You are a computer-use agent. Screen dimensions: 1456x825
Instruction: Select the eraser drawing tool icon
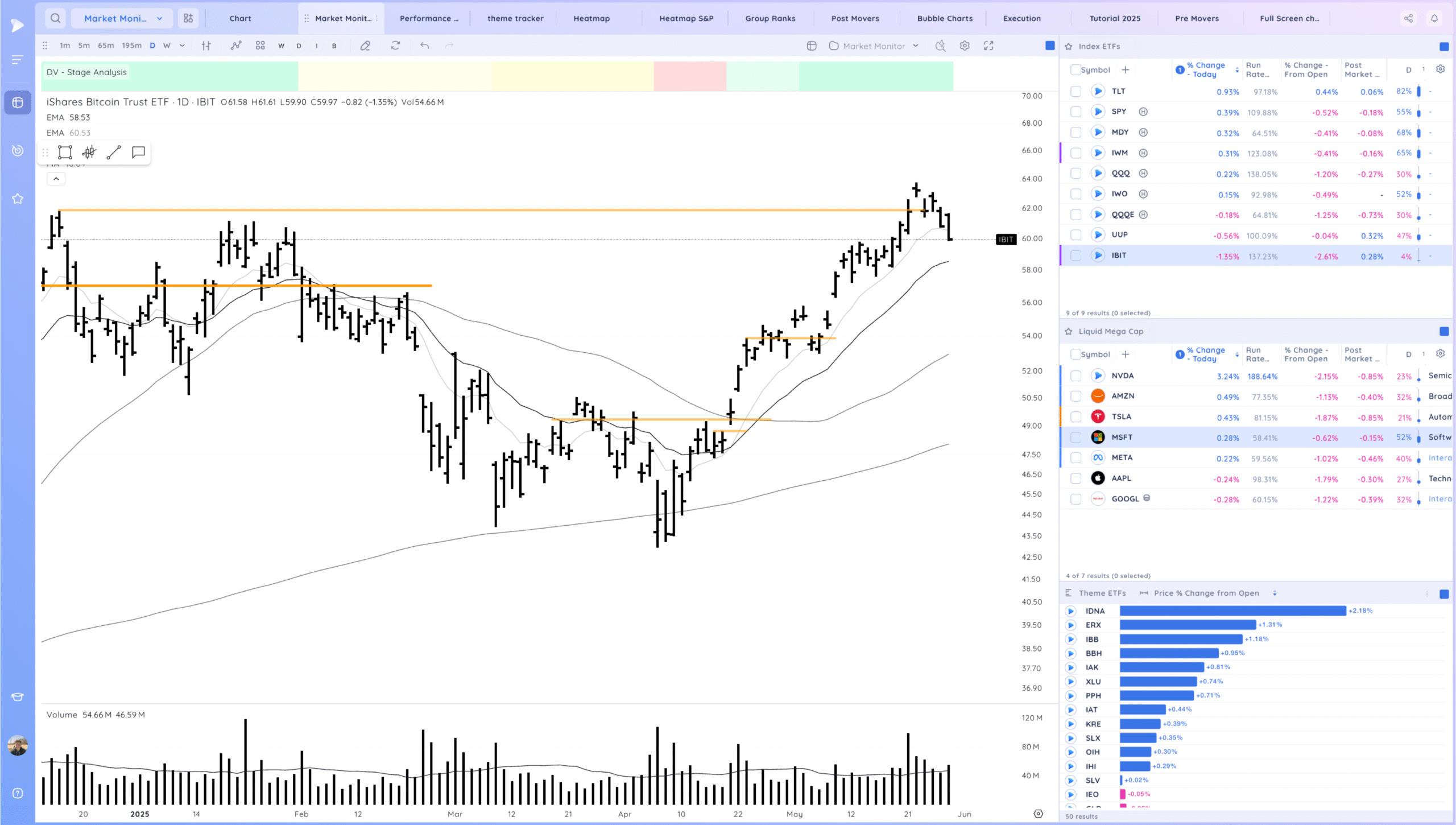click(365, 46)
